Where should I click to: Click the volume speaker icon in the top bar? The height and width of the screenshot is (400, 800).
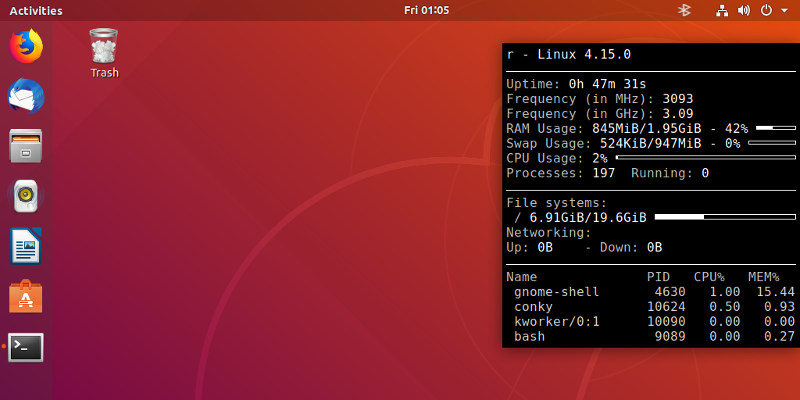click(x=744, y=10)
